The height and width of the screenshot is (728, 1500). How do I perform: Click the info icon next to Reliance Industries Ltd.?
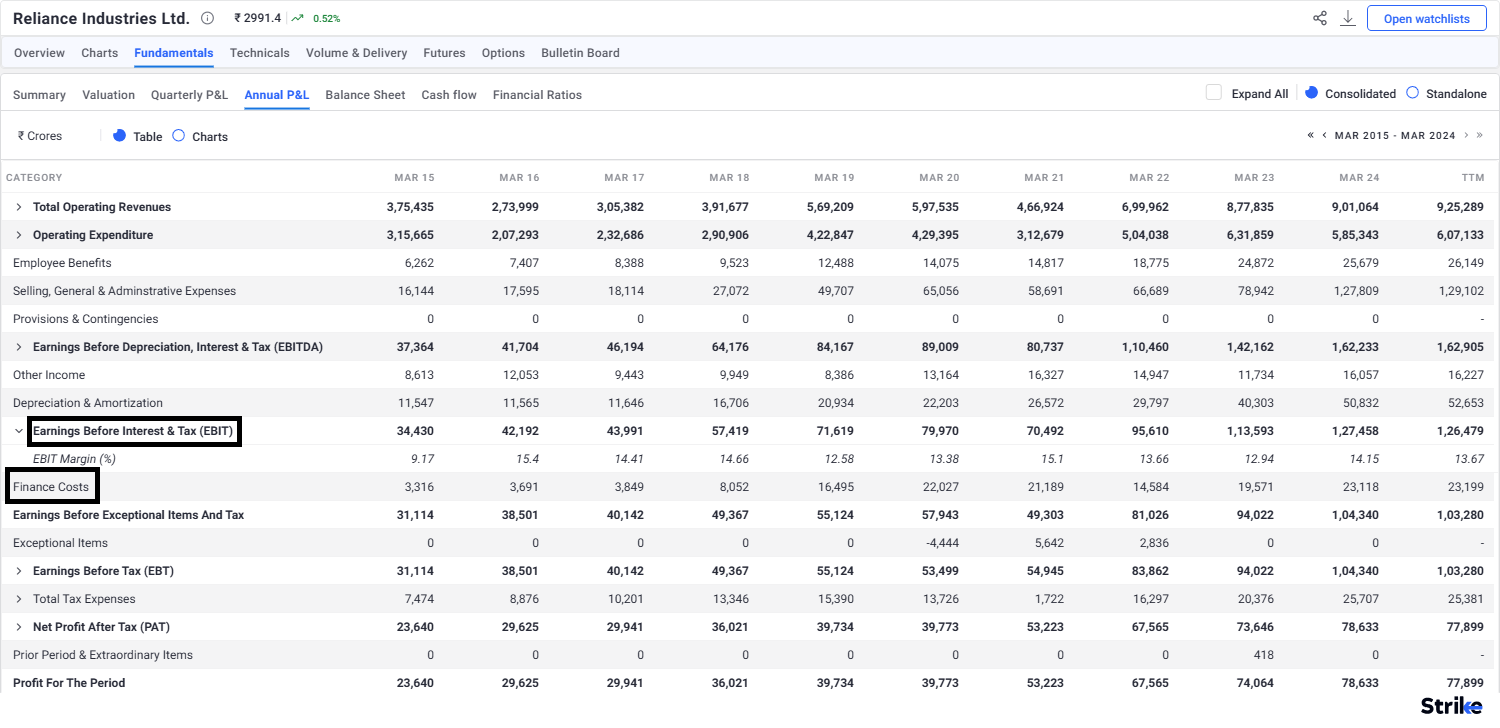coord(207,18)
